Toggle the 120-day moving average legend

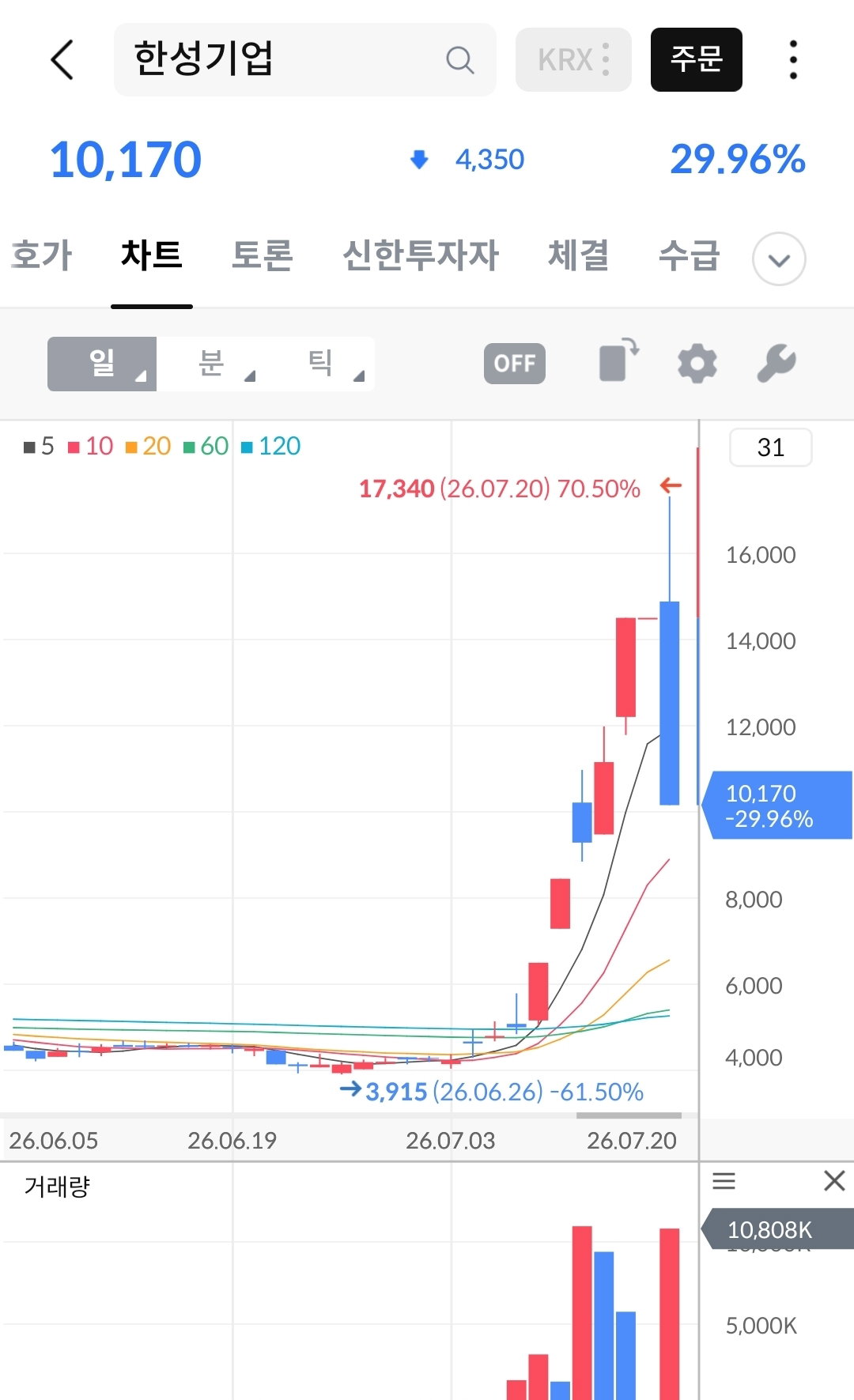(x=270, y=446)
